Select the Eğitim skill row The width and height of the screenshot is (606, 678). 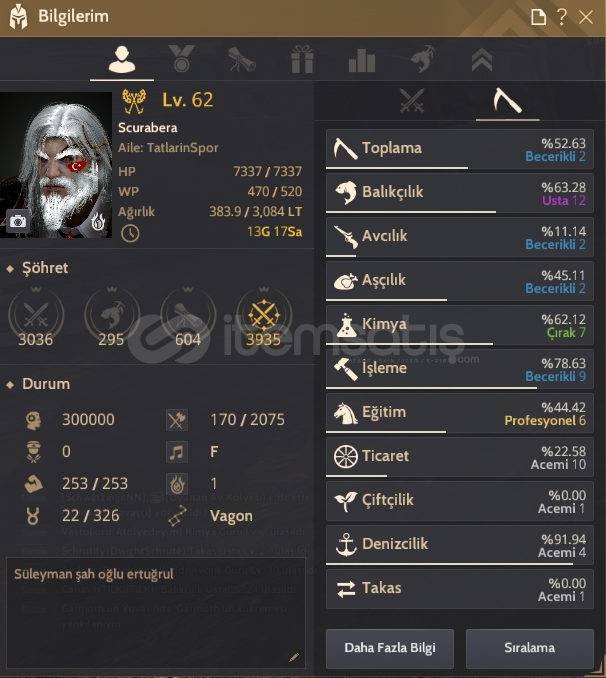tap(459, 413)
